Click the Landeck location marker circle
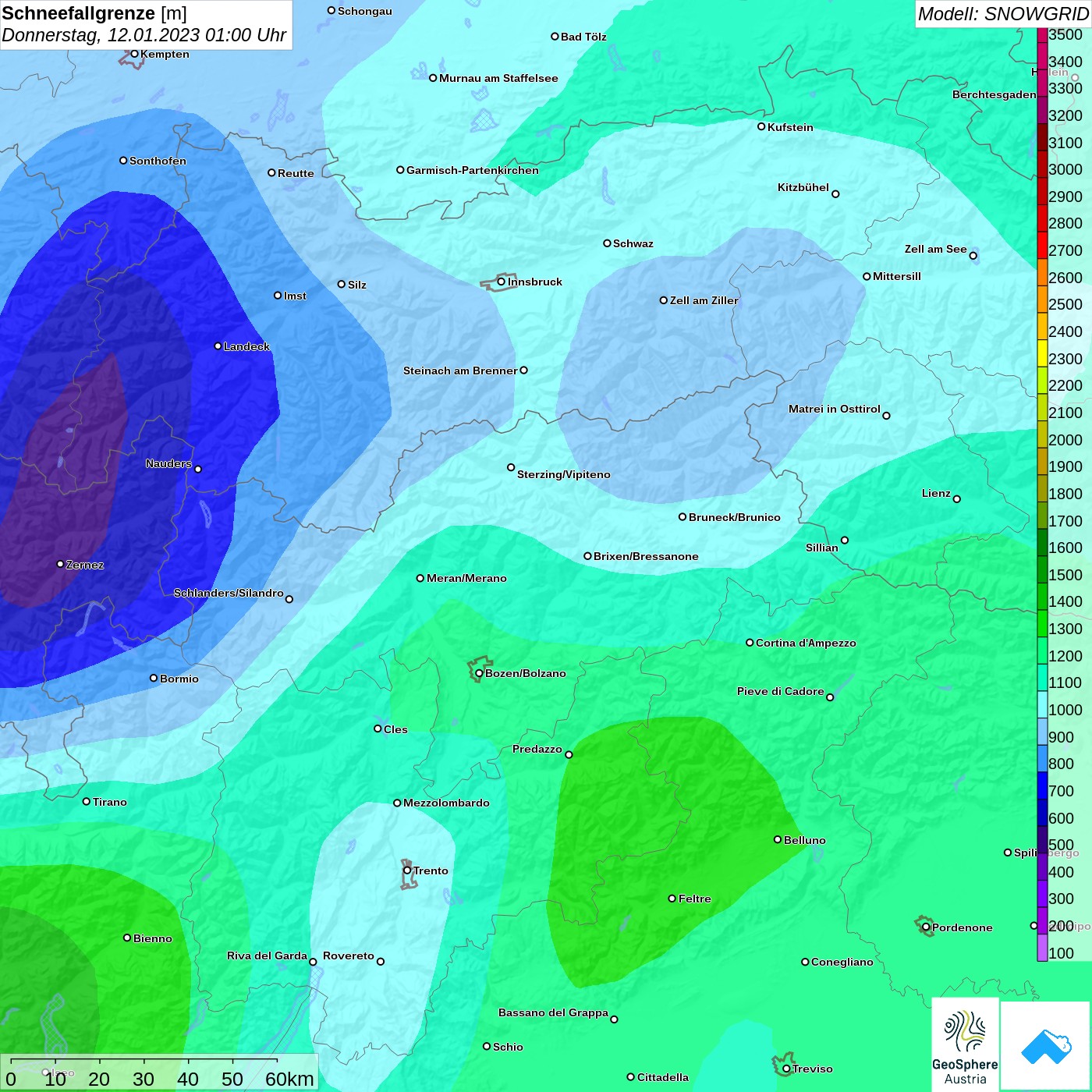The height and width of the screenshot is (1092, 1092). click(218, 346)
